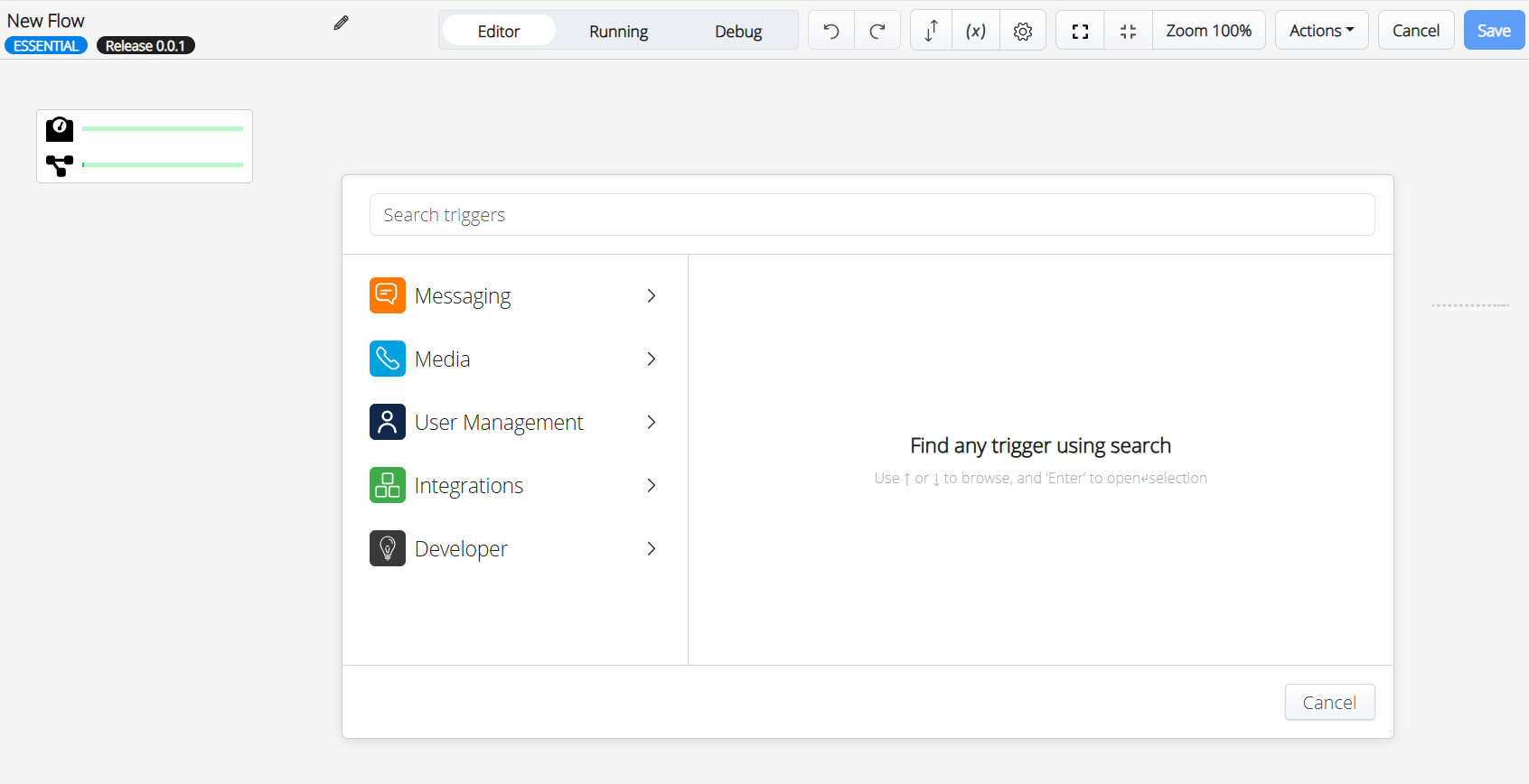
Task: Open the Actions dropdown menu
Action: pos(1321,31)
